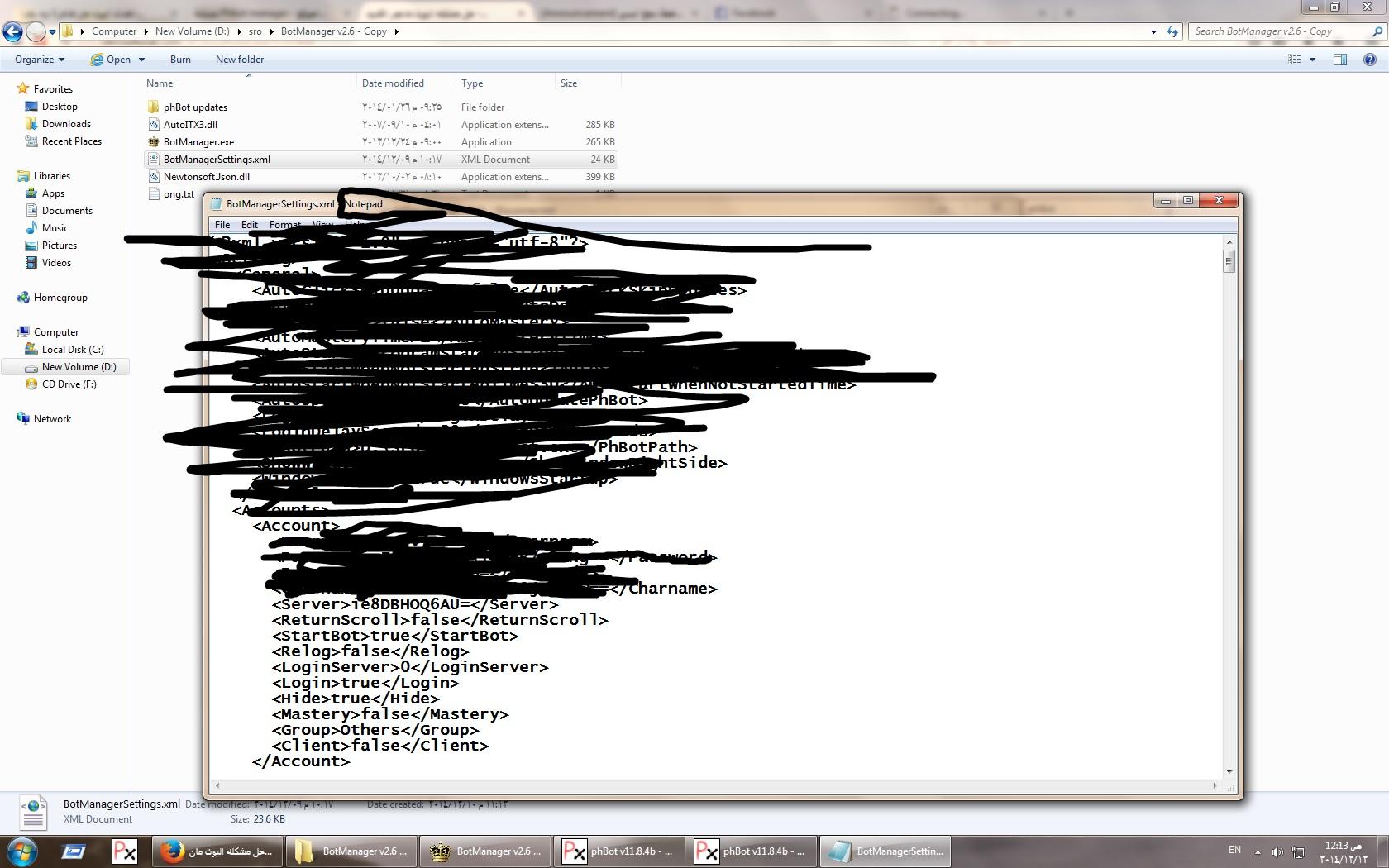1389x868 pixels.
Task: Click Notepad vertical scrollbar down arrow
Action: (1229, 771)
